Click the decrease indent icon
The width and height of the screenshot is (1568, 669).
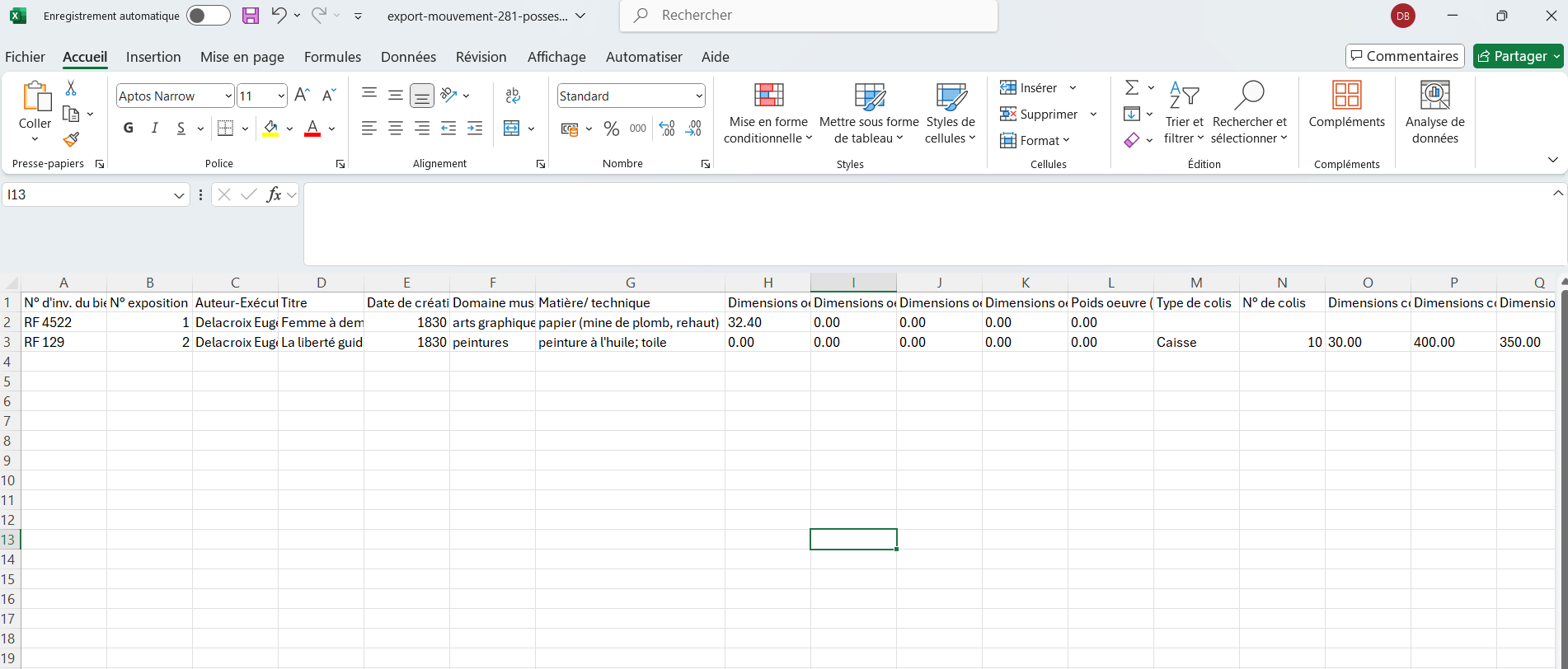[x=448, y=128]
